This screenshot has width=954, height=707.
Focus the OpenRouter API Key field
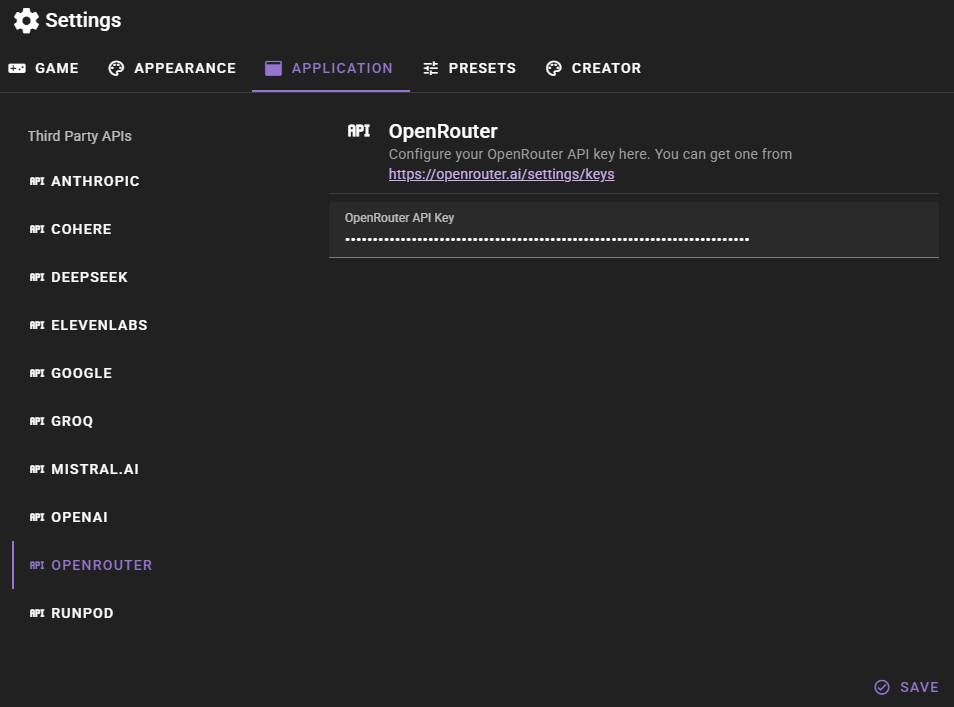[x=633, y=239]
